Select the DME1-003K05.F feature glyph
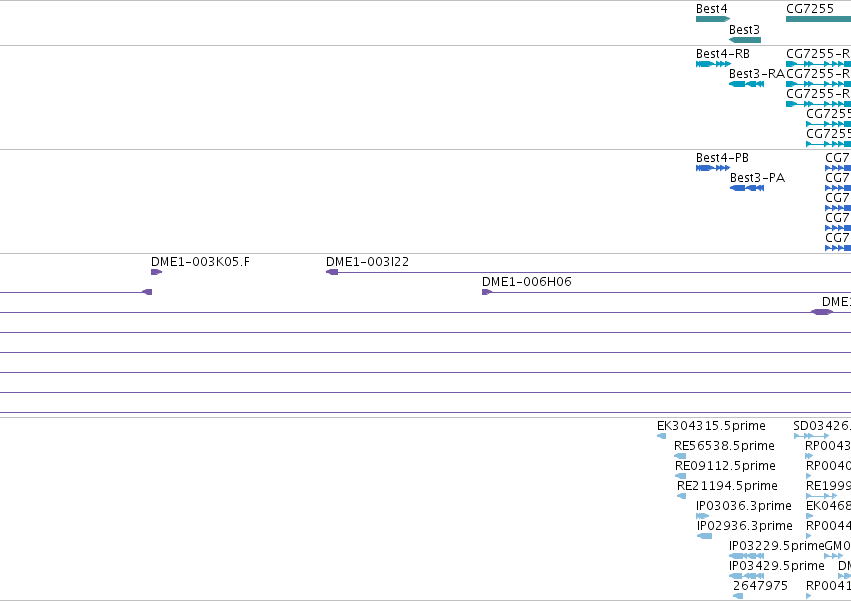 pos(156,272)
